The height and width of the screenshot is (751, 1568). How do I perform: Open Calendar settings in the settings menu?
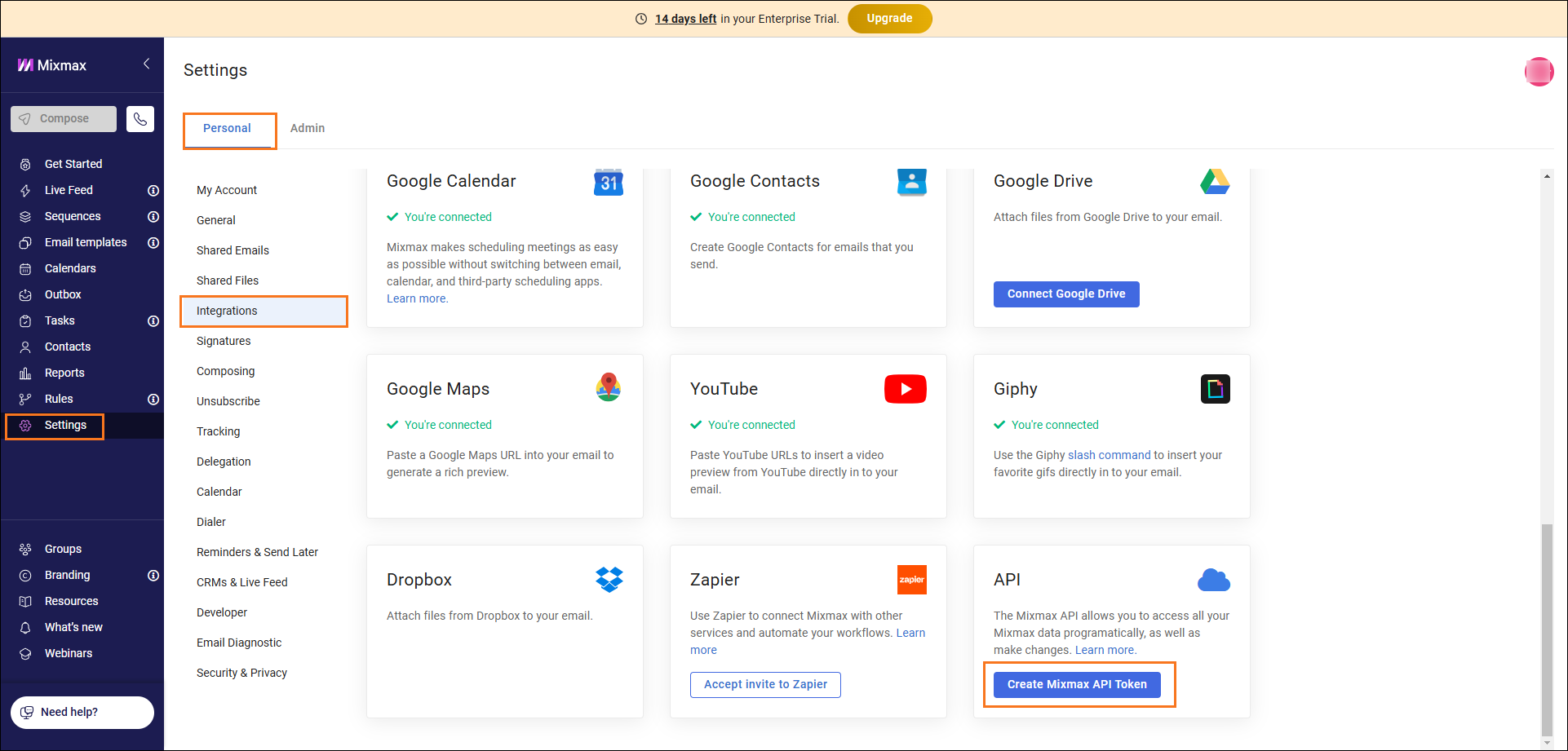point(219,493)
